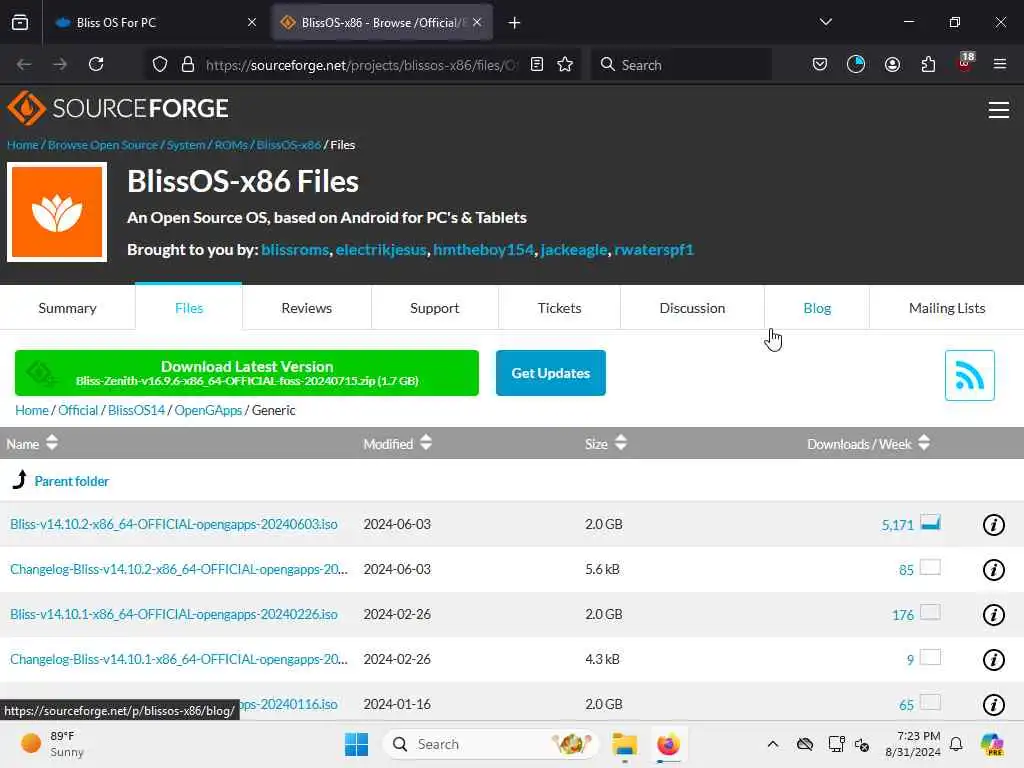The height and width of the screenshot is (768, 1024).
Task: Show hidden system tray icons chevron
Action: click(773, 744)
